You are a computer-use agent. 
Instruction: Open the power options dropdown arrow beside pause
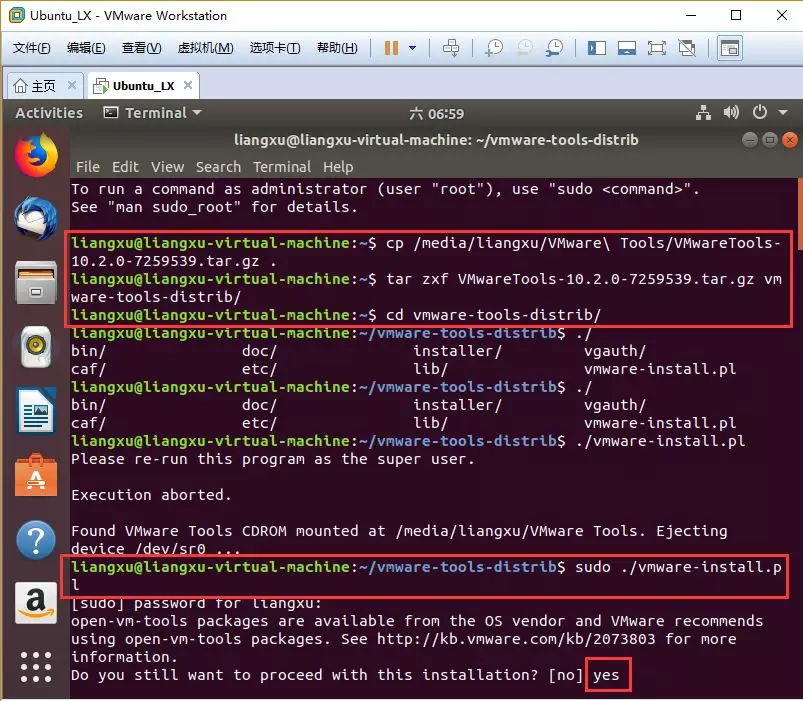[x=412, y=48]
